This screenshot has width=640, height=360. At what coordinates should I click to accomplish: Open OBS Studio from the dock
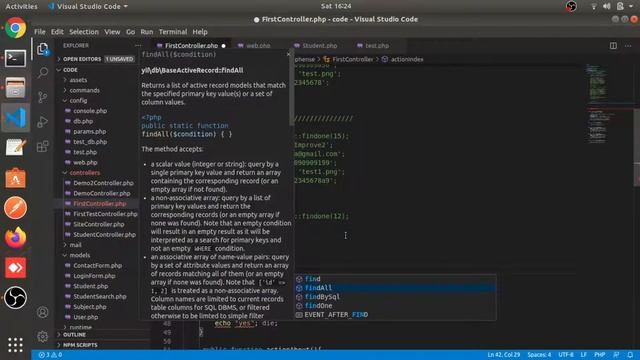[16, 298]
